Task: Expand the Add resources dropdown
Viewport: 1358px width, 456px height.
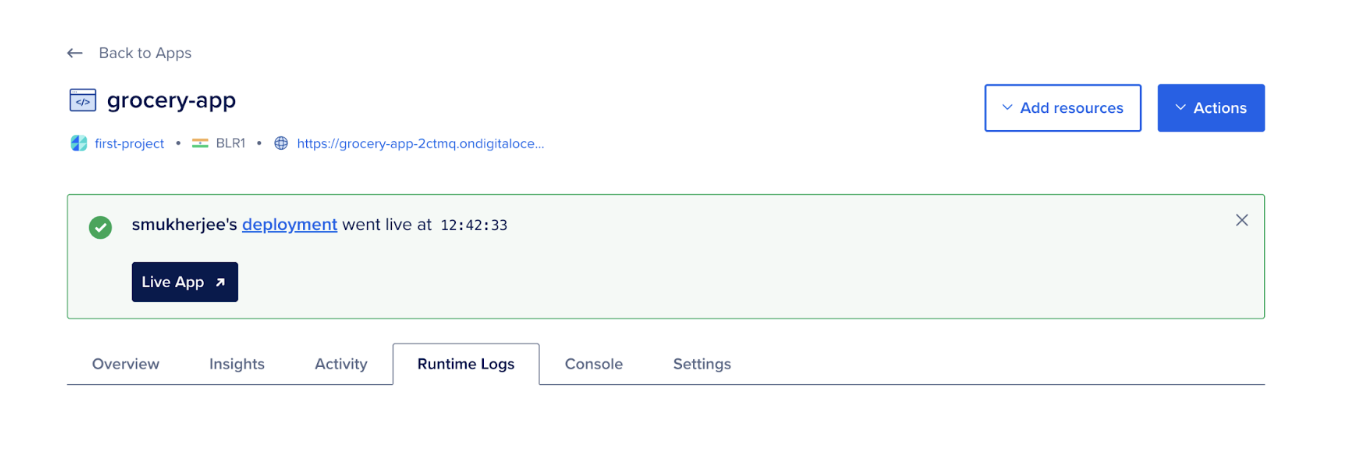Action: tap(1063, 108)
